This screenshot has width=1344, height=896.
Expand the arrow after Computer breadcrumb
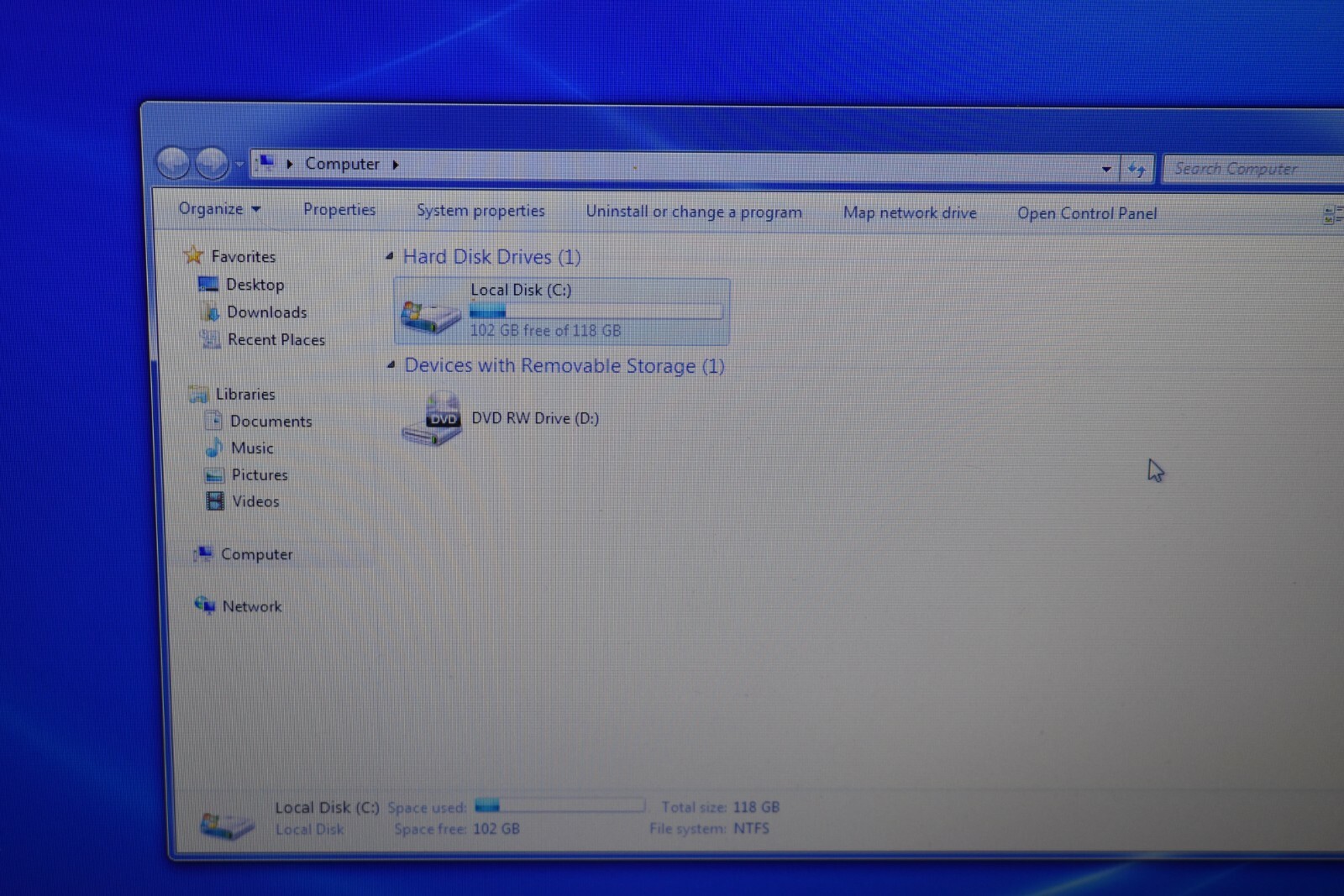pos(396,165)
